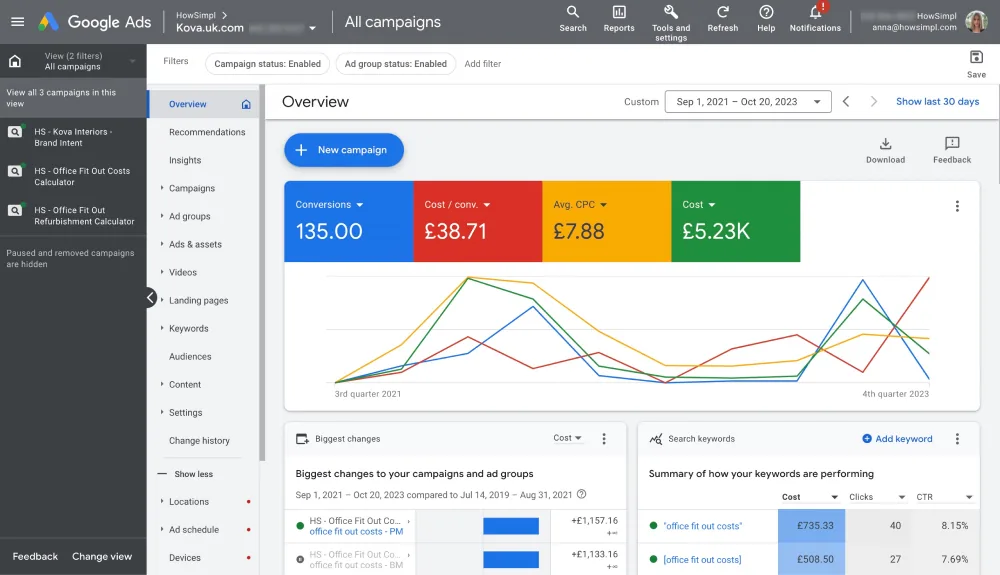Click help icon next to comparison dates
Screen dimensions: 1000x575
point(581,494)
